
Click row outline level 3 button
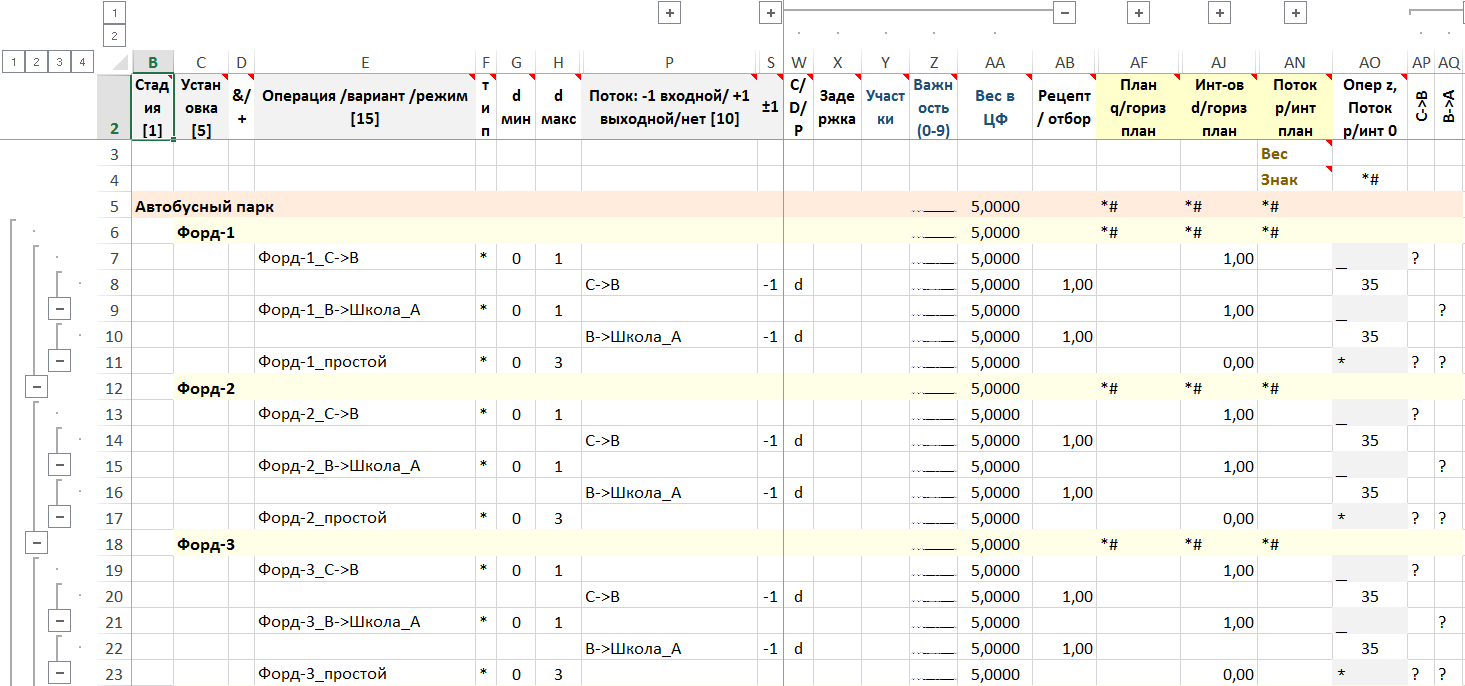coord(60,62)
